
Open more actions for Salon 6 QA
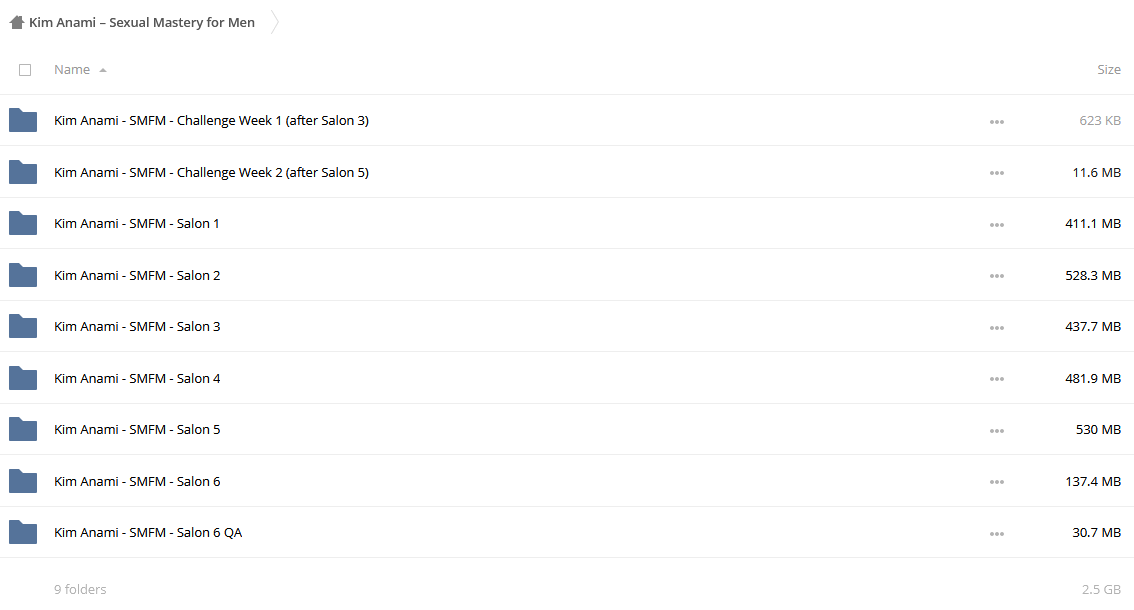point(997,533)
